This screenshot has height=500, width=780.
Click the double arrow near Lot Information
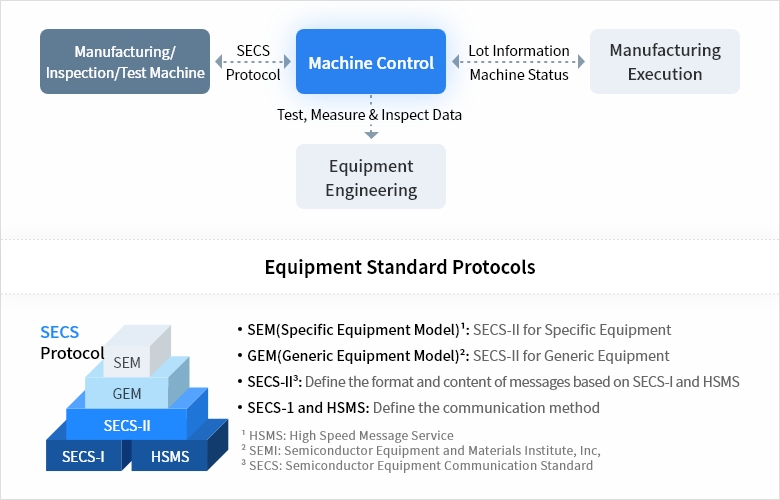(x=518, y=62)
